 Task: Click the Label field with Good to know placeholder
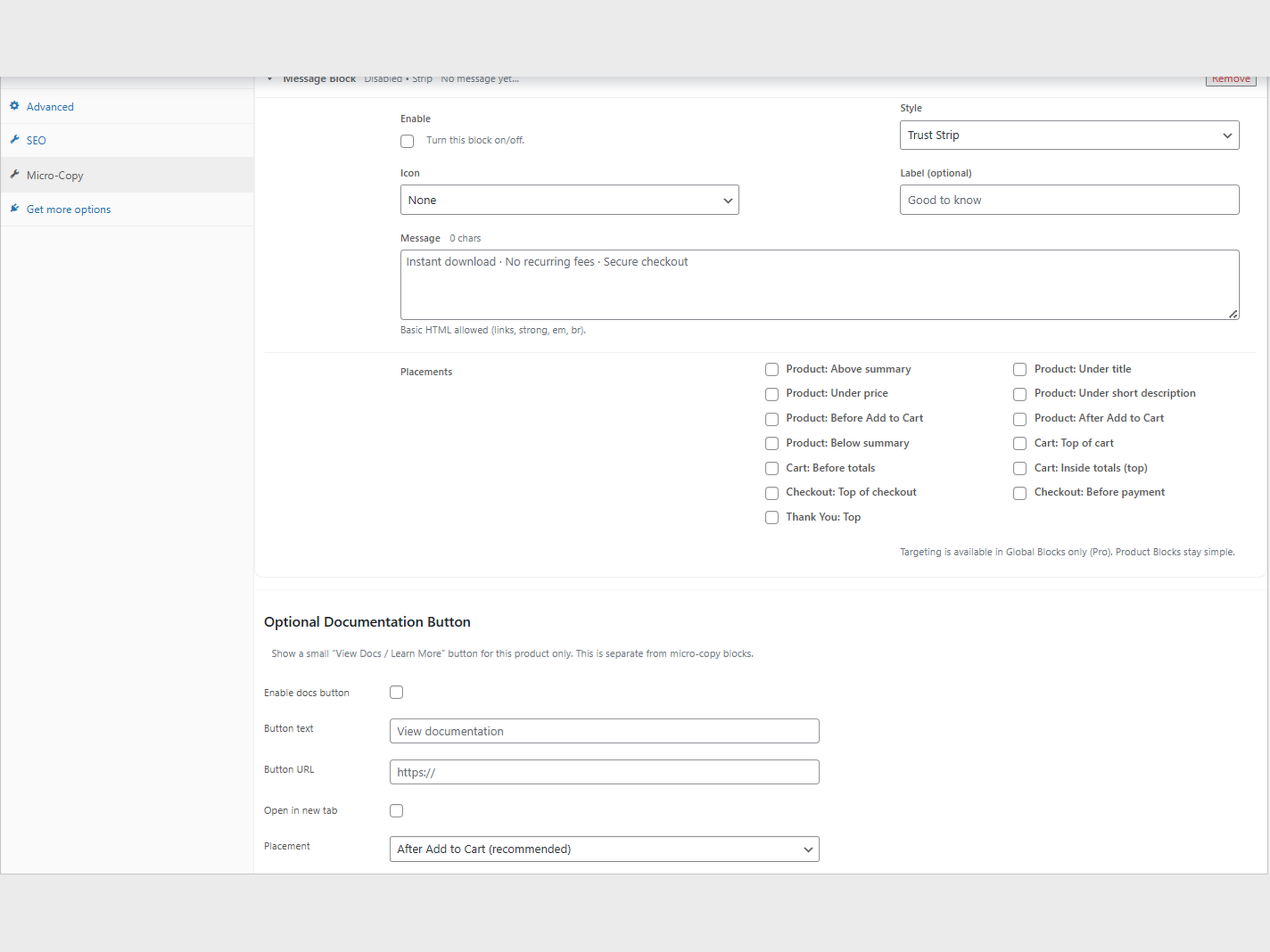[x=1069, y=200]
